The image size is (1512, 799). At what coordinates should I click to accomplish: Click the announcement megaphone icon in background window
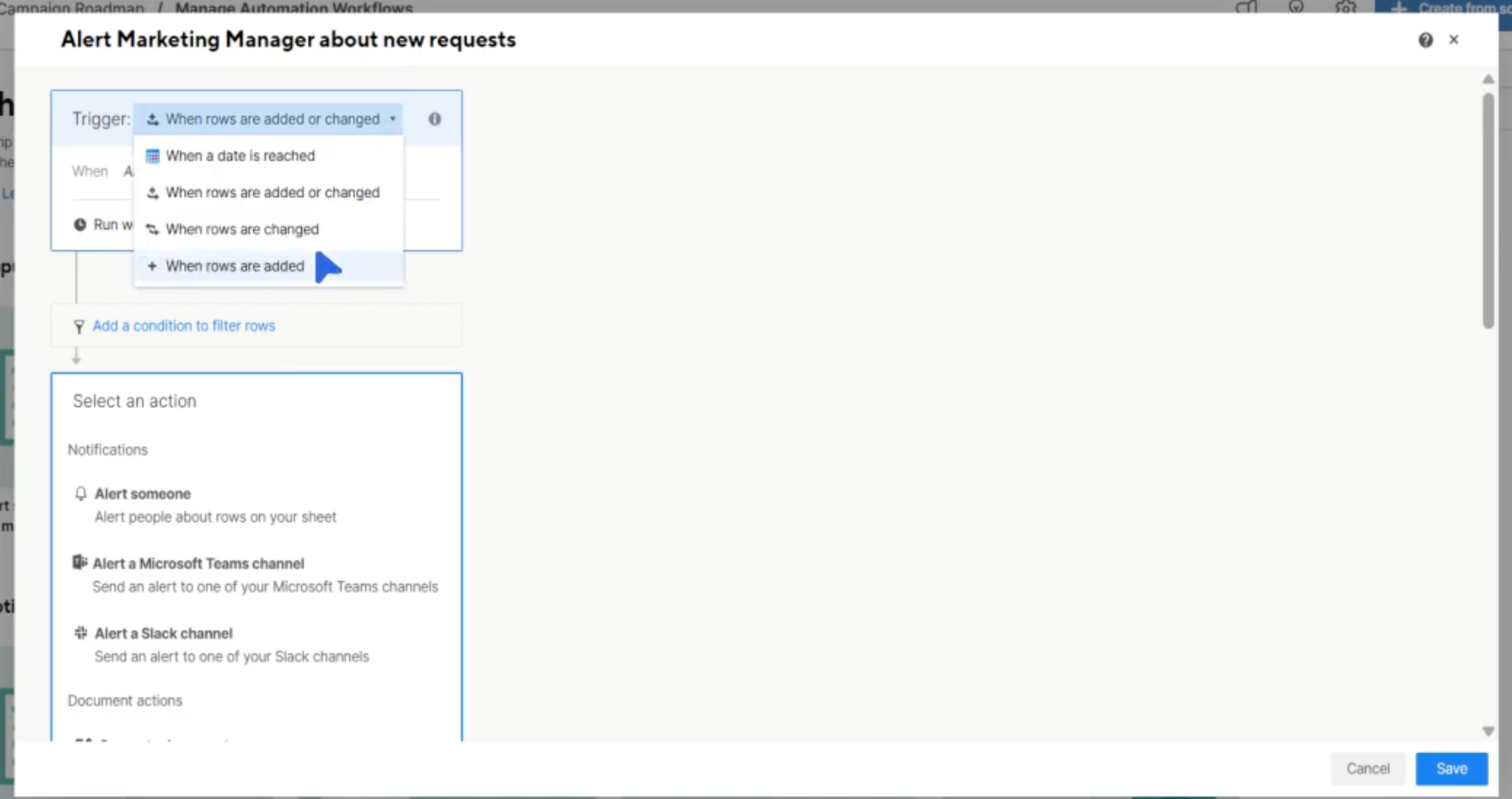click(1246, 7)
